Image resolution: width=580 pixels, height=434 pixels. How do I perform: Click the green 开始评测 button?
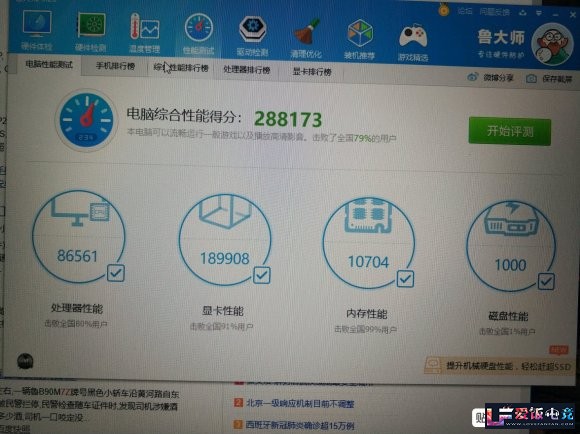coord(510,131)
